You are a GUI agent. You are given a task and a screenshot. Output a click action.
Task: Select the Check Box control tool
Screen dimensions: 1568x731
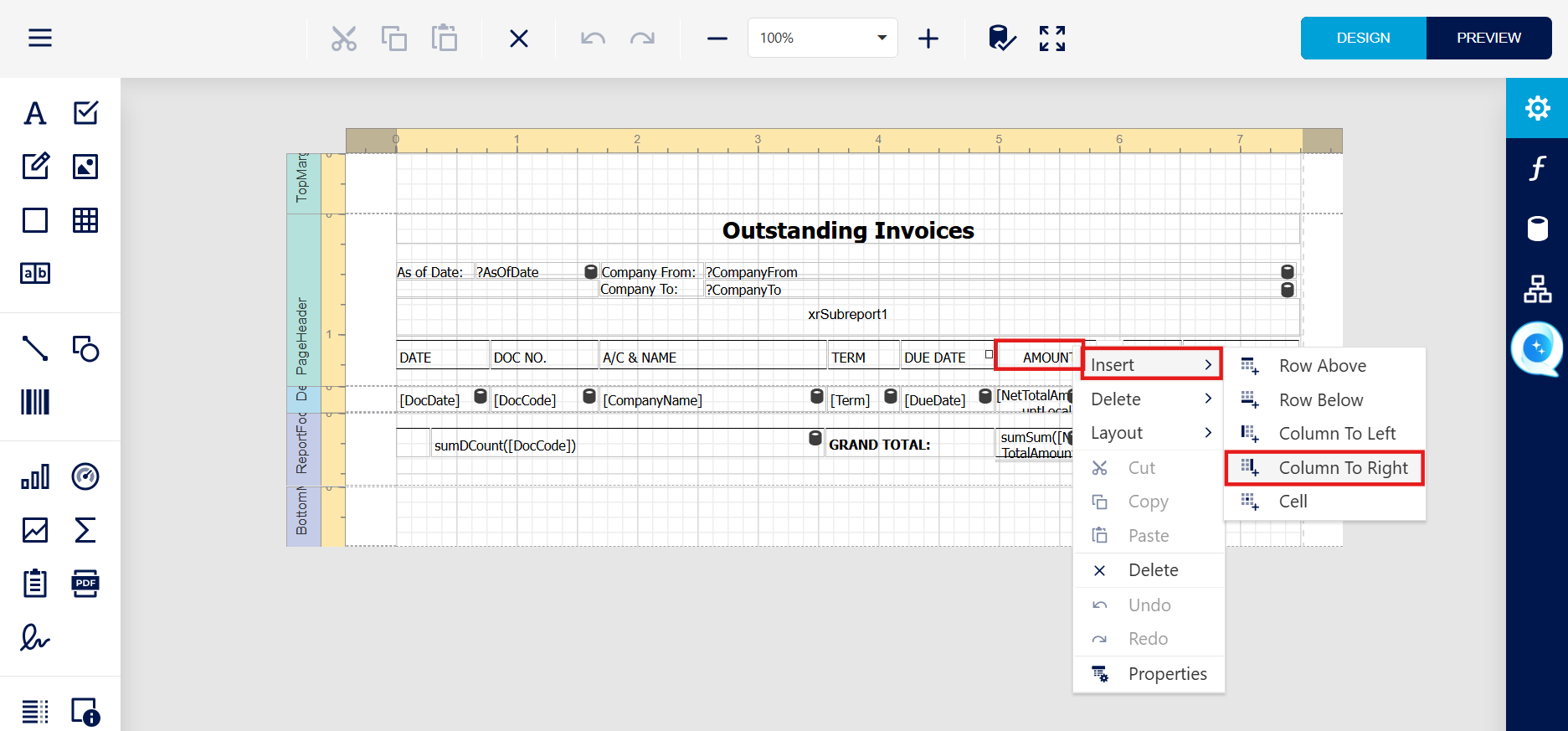[85, 113]
